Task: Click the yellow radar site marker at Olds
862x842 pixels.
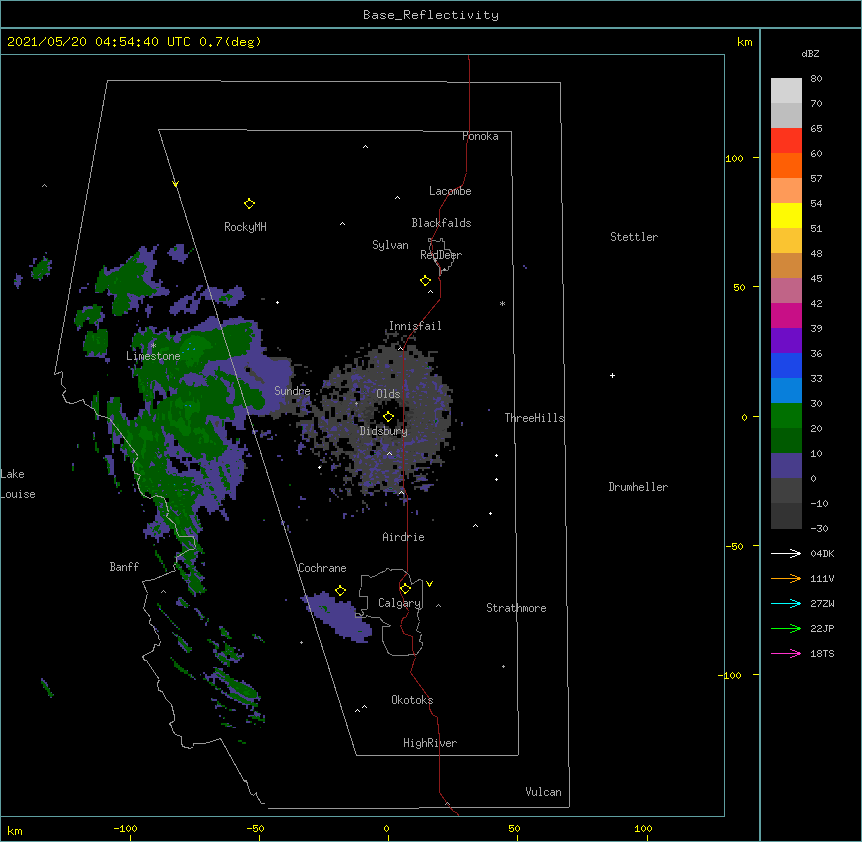Action: (x=388, y=416)
